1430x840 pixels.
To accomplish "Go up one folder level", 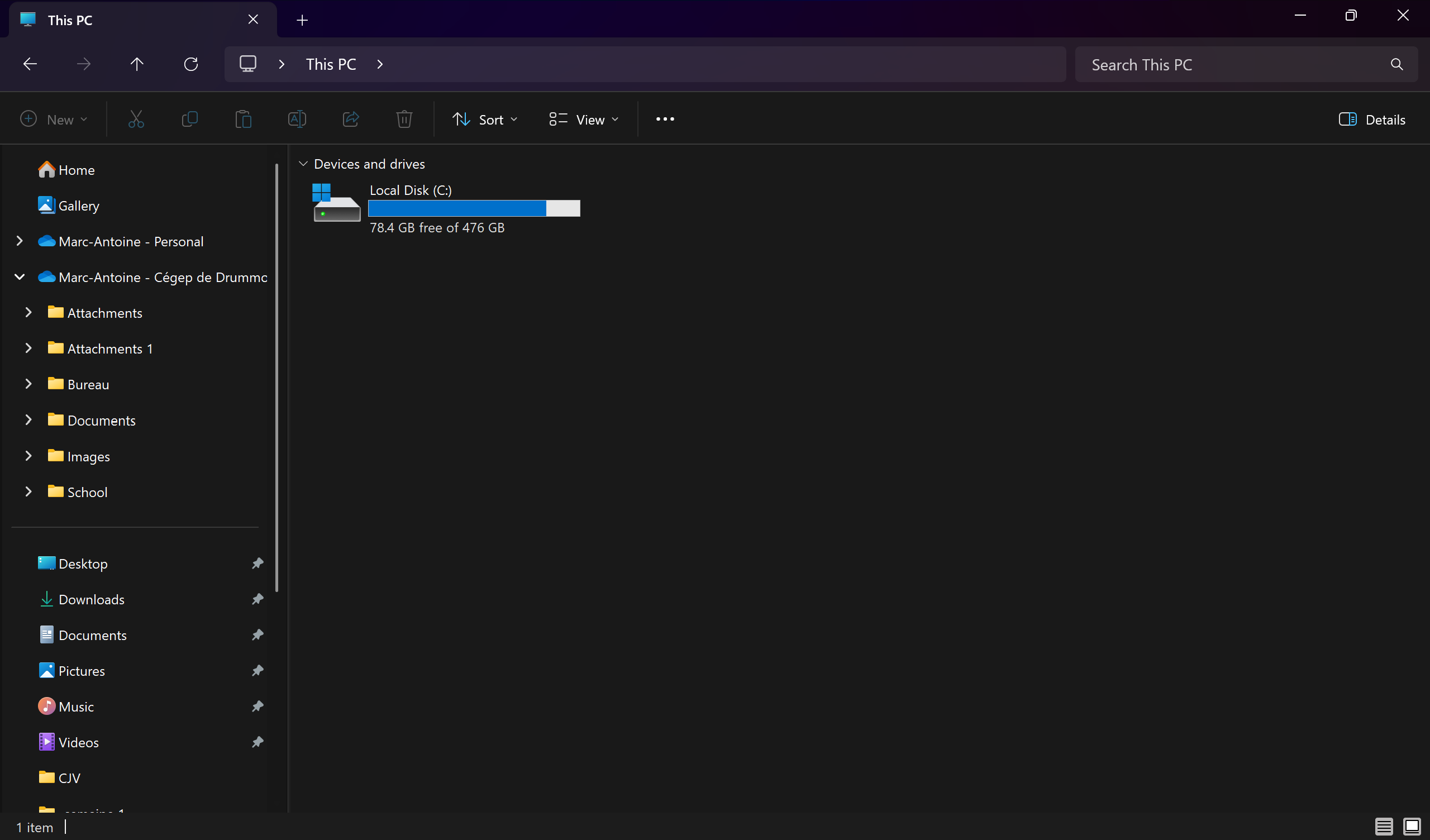I will point(137,64).
